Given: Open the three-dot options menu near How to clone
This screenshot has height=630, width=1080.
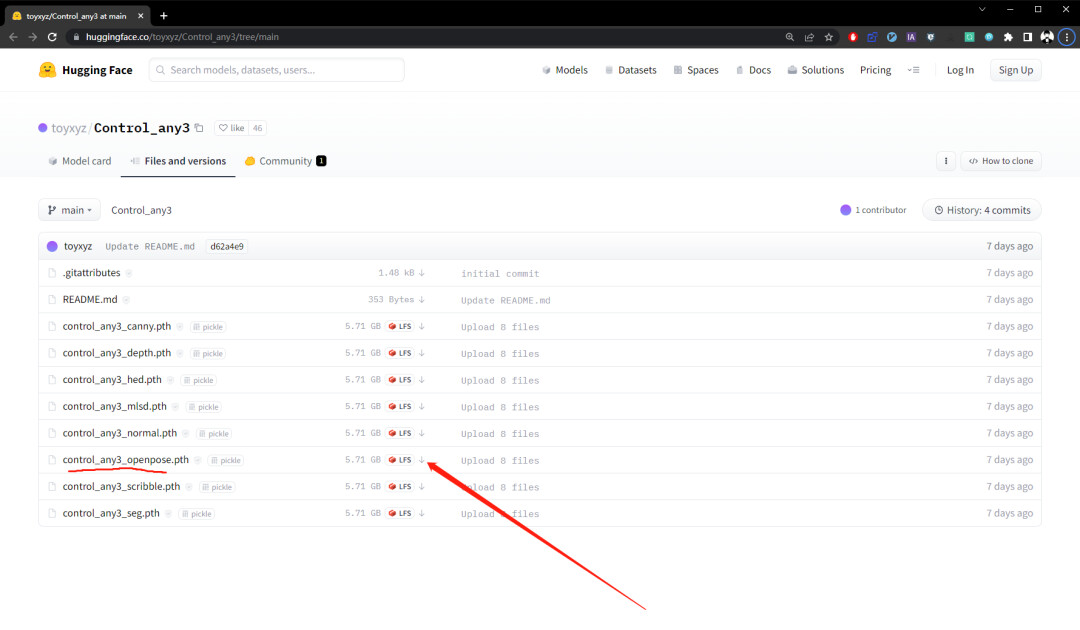Looking at the screenshot, I should (946, 161).
